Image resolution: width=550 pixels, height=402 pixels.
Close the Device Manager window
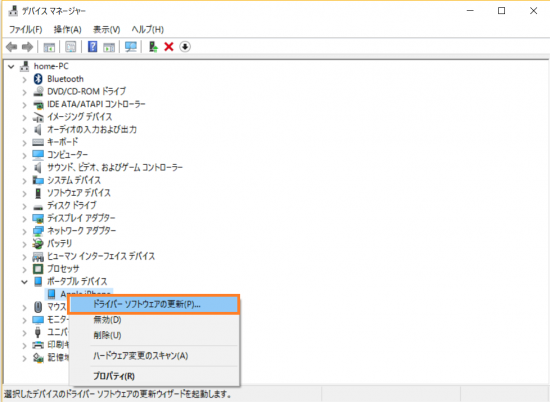click(534, 11)
